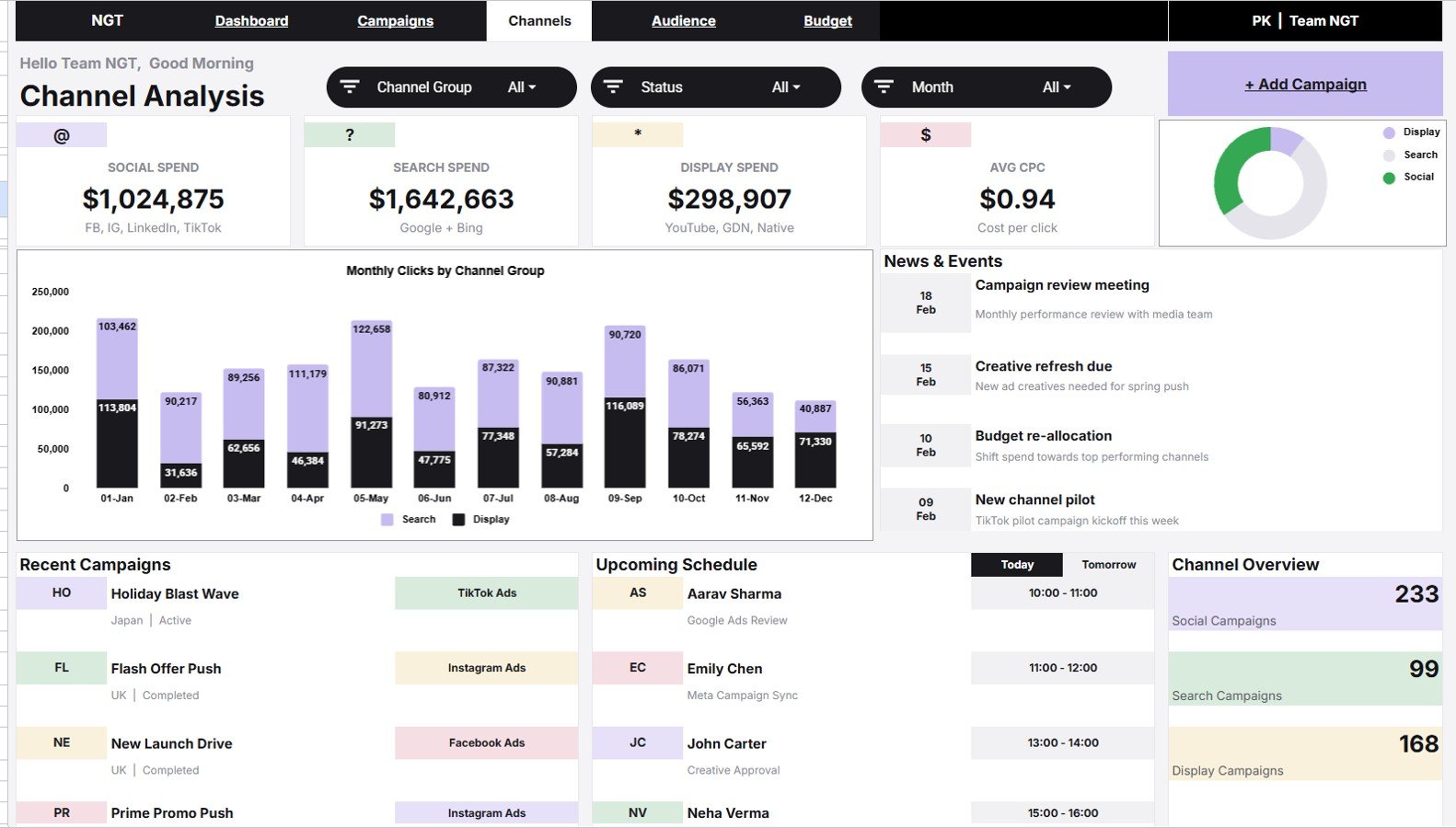Image resolution: width=1456 pixels, height=828 pixels.
Task: Click the JC avatar for John Carter
Action: coord(638,742)
